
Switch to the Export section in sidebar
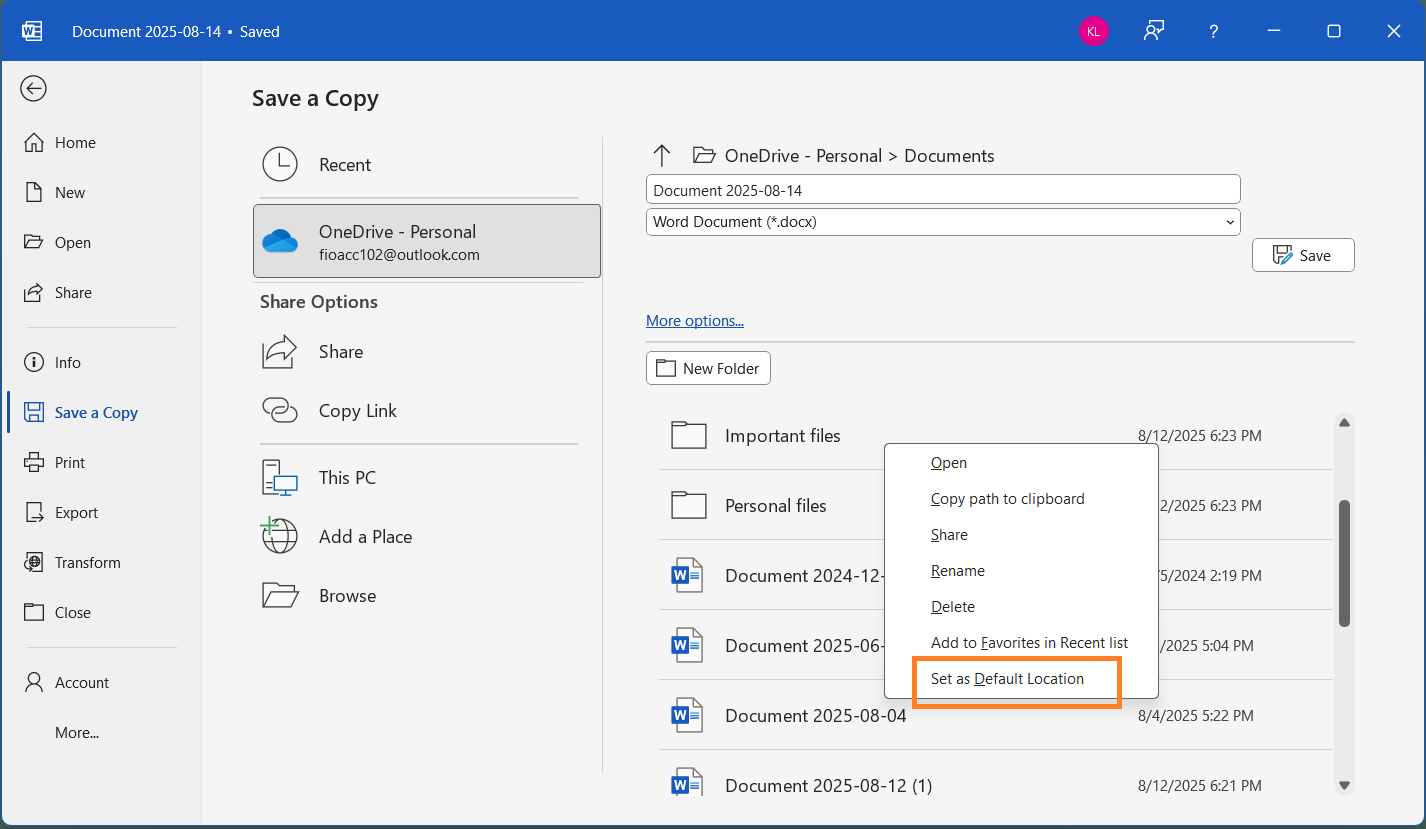(75, 512)
